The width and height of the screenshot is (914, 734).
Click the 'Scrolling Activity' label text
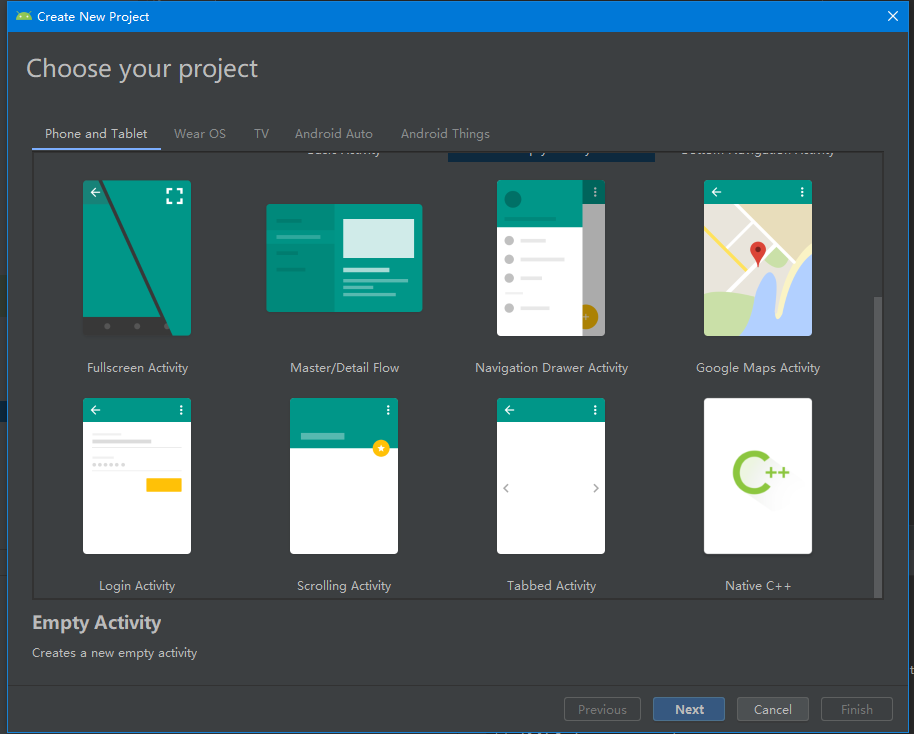[x=344, y=586]
